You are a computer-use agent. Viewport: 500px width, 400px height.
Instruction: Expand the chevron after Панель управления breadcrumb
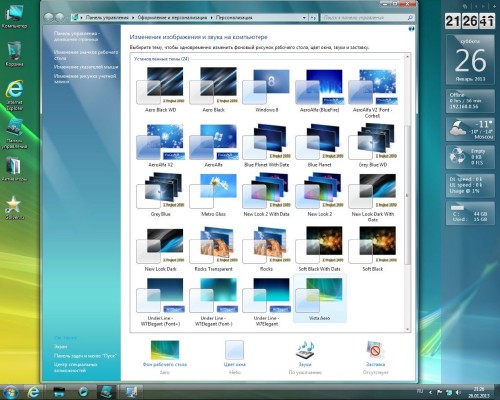[133, 17]
